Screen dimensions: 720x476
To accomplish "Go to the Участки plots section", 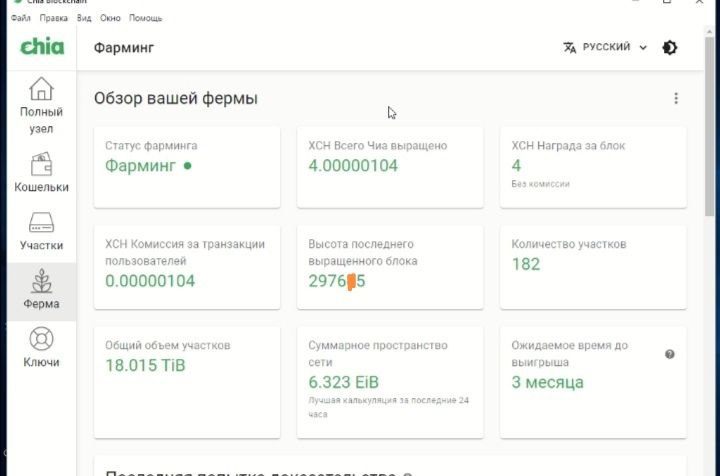I will click(41, 231).
